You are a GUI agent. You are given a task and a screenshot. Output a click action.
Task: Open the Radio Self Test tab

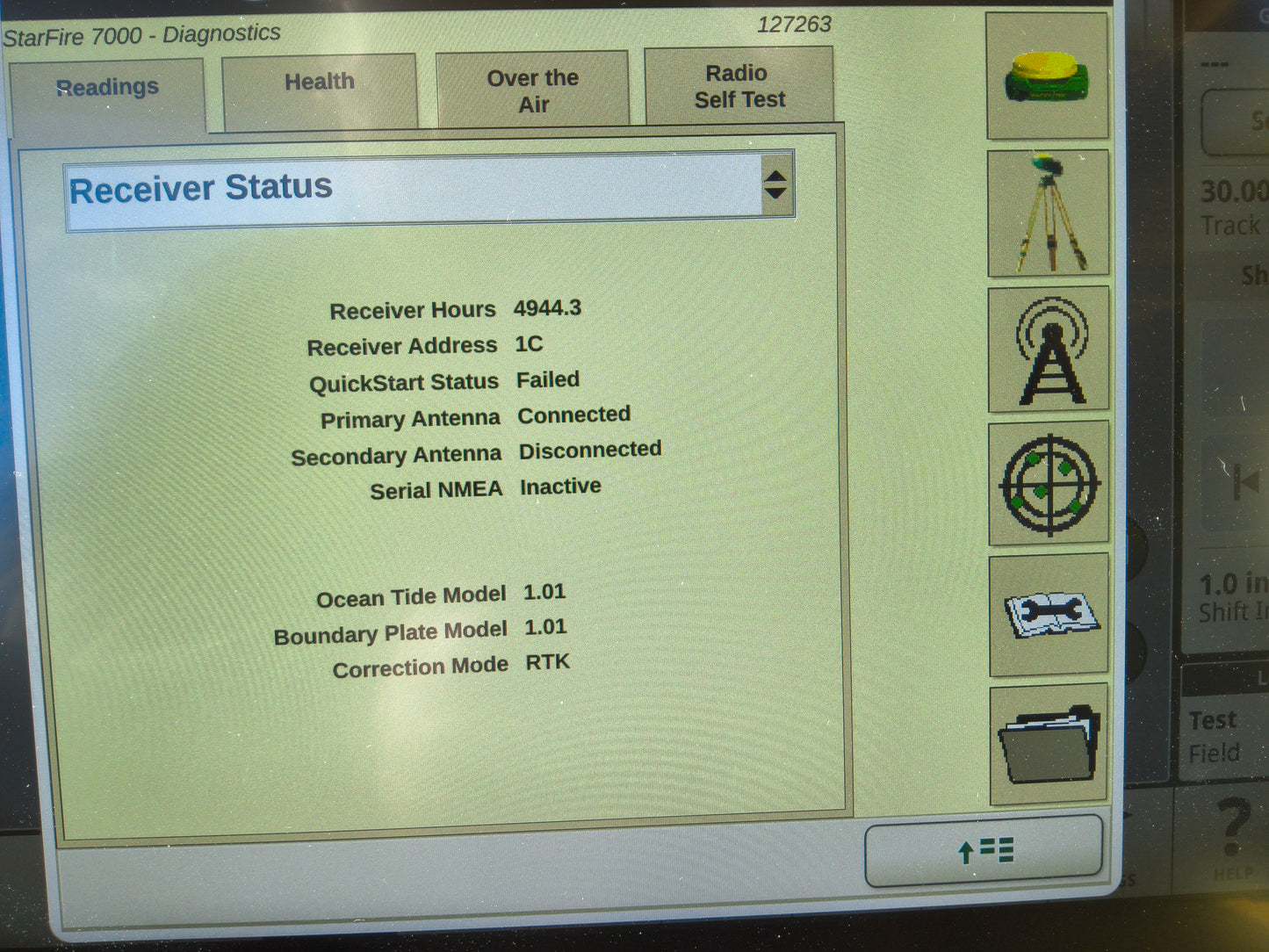(739, 86)
